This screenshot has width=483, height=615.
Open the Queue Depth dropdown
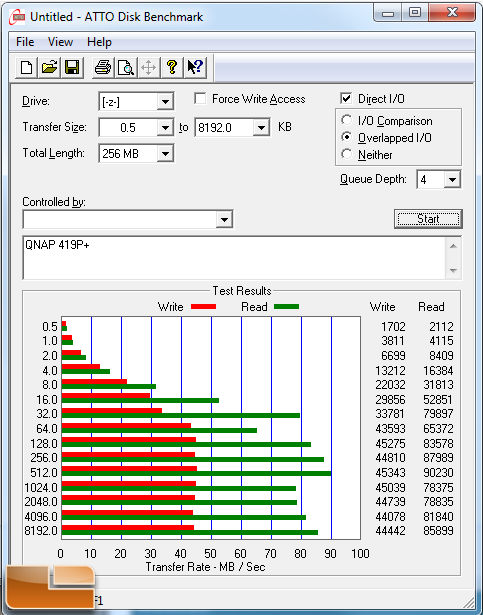pyautogui.click(x=452, y=180)
